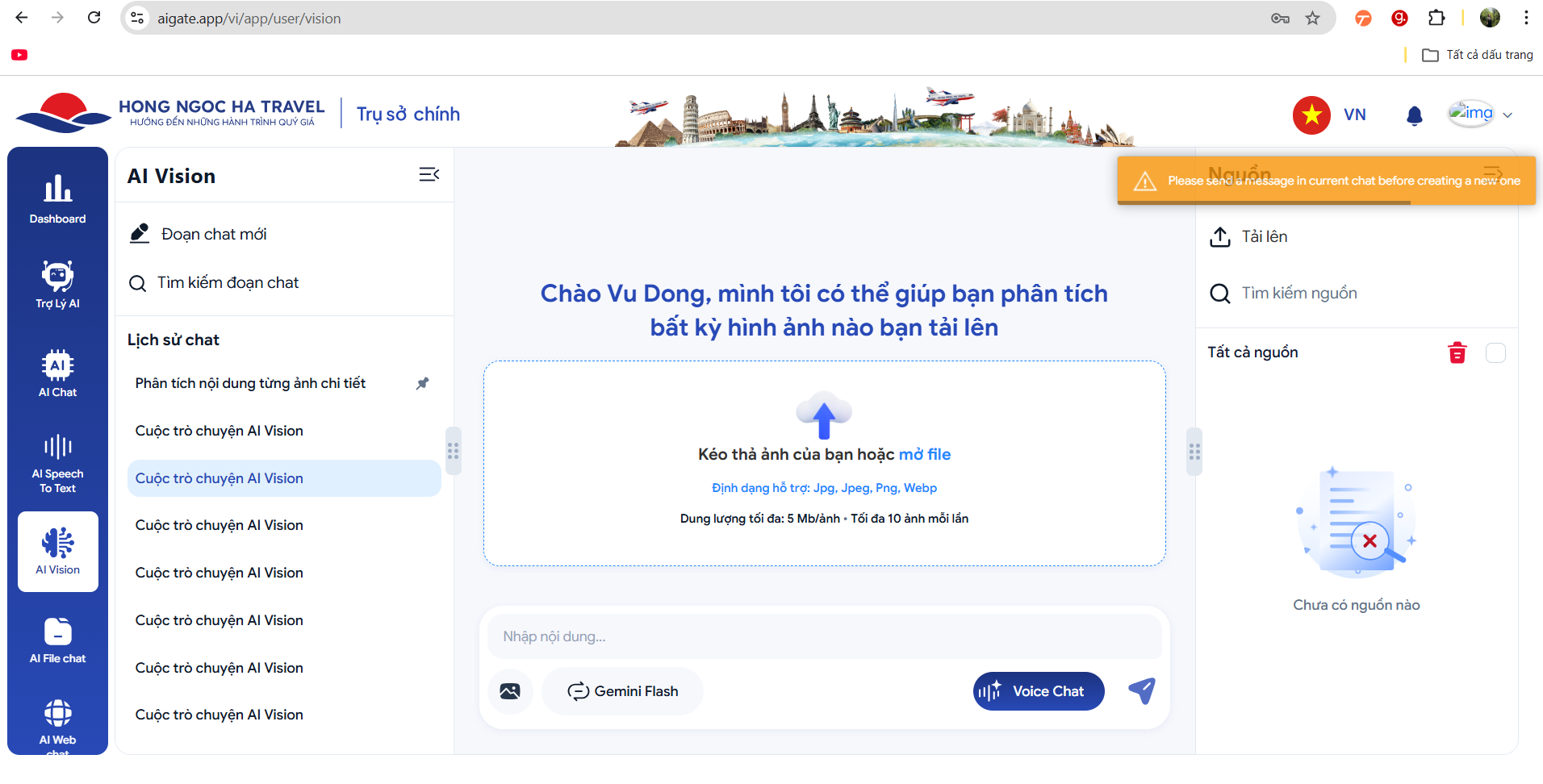Unpin the pinned chat 'Phân tích nội dung'
This screenshot has width=1543, height=784.
(x=422, y=383)
